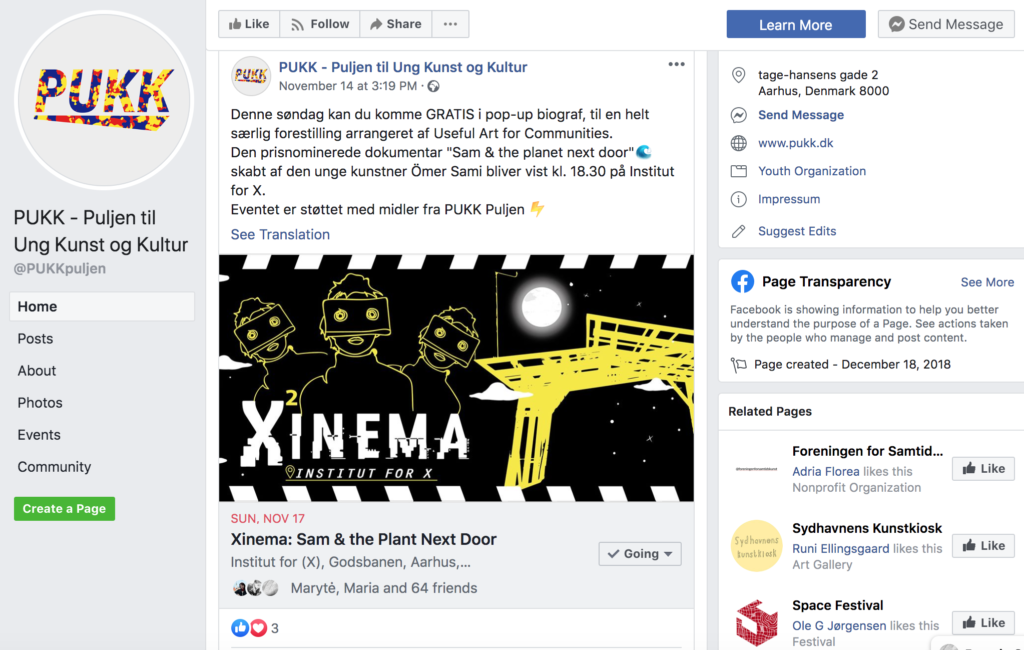
Task: Click the address tage-hansens gade 2
Action: click(818, 75)
